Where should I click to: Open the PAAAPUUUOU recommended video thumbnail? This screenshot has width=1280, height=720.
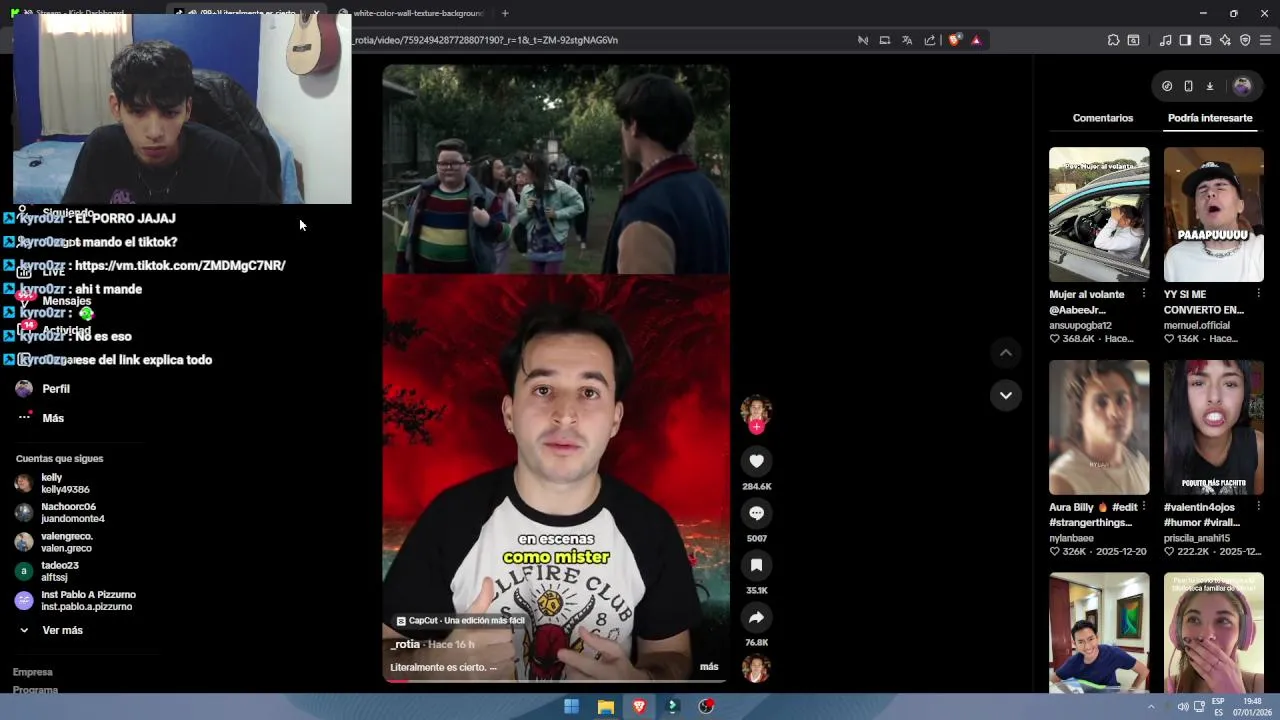[x=1213, y=214]
